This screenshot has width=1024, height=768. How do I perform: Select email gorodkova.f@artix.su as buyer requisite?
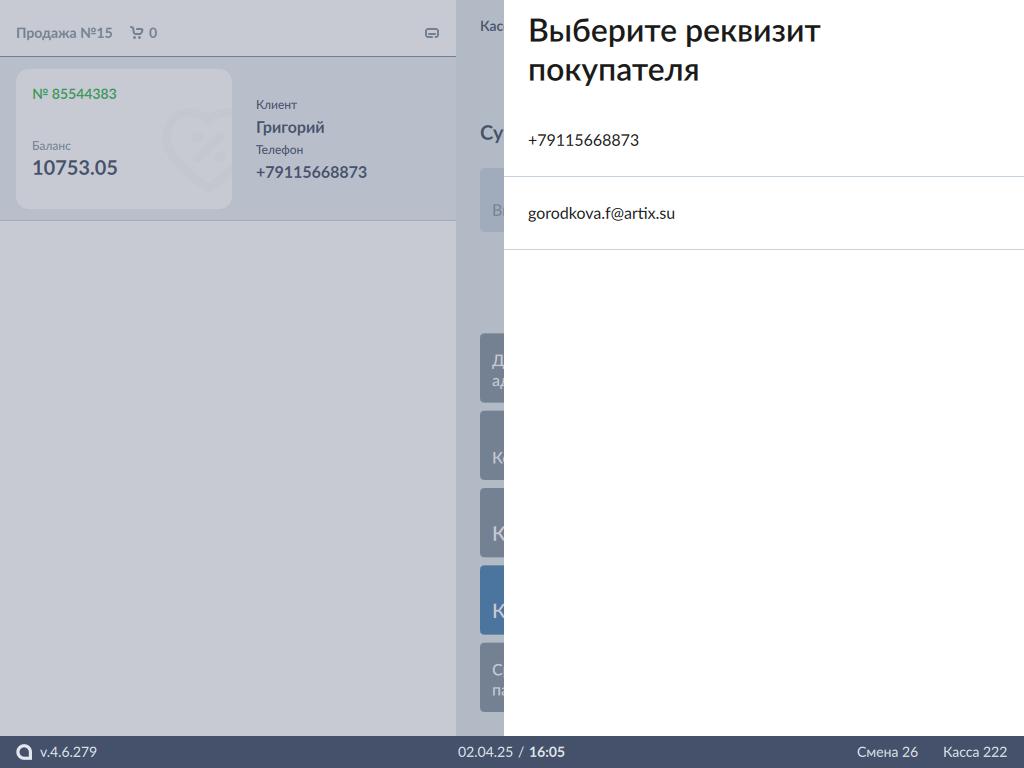point(601,213)
